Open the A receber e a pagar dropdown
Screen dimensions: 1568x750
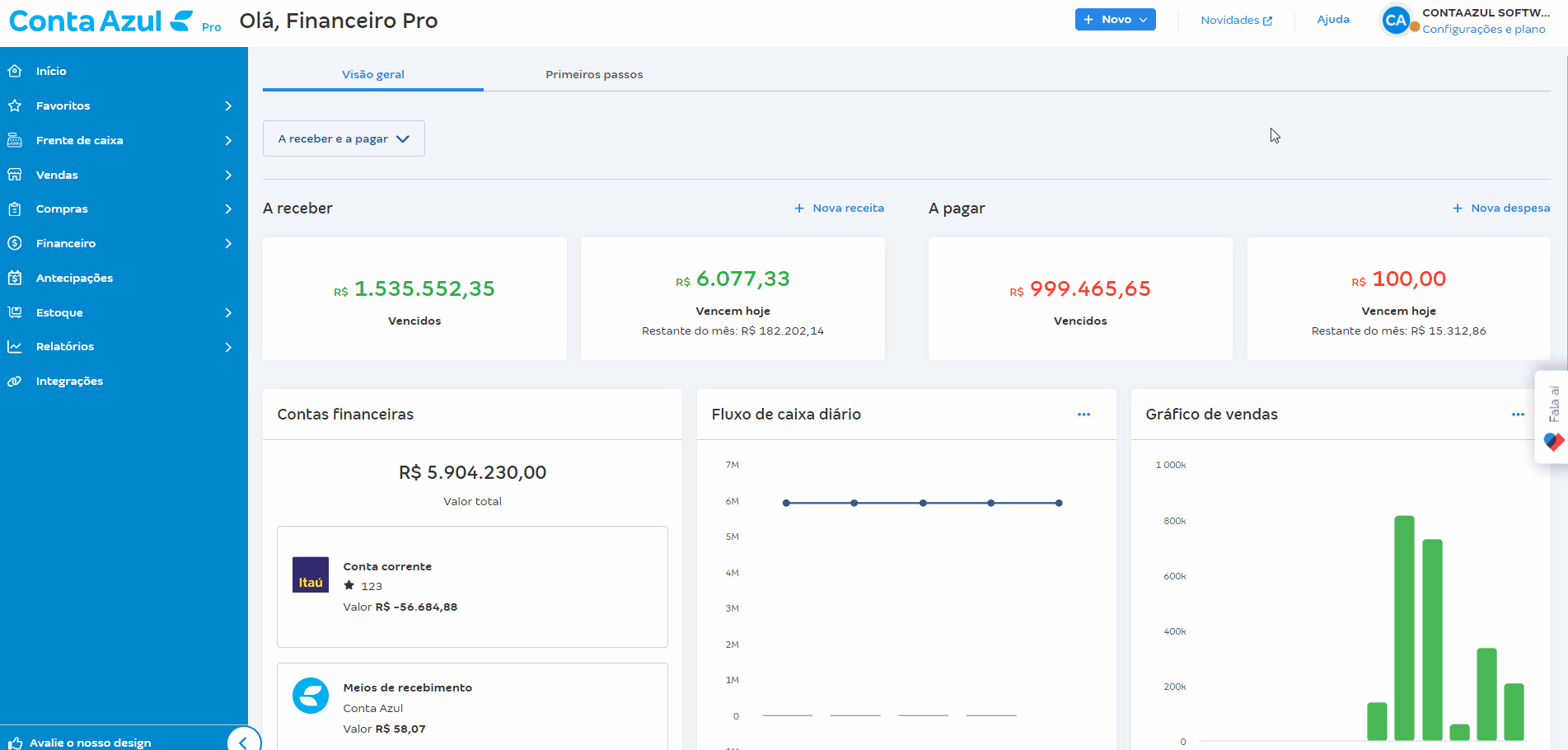coord(344,138)
